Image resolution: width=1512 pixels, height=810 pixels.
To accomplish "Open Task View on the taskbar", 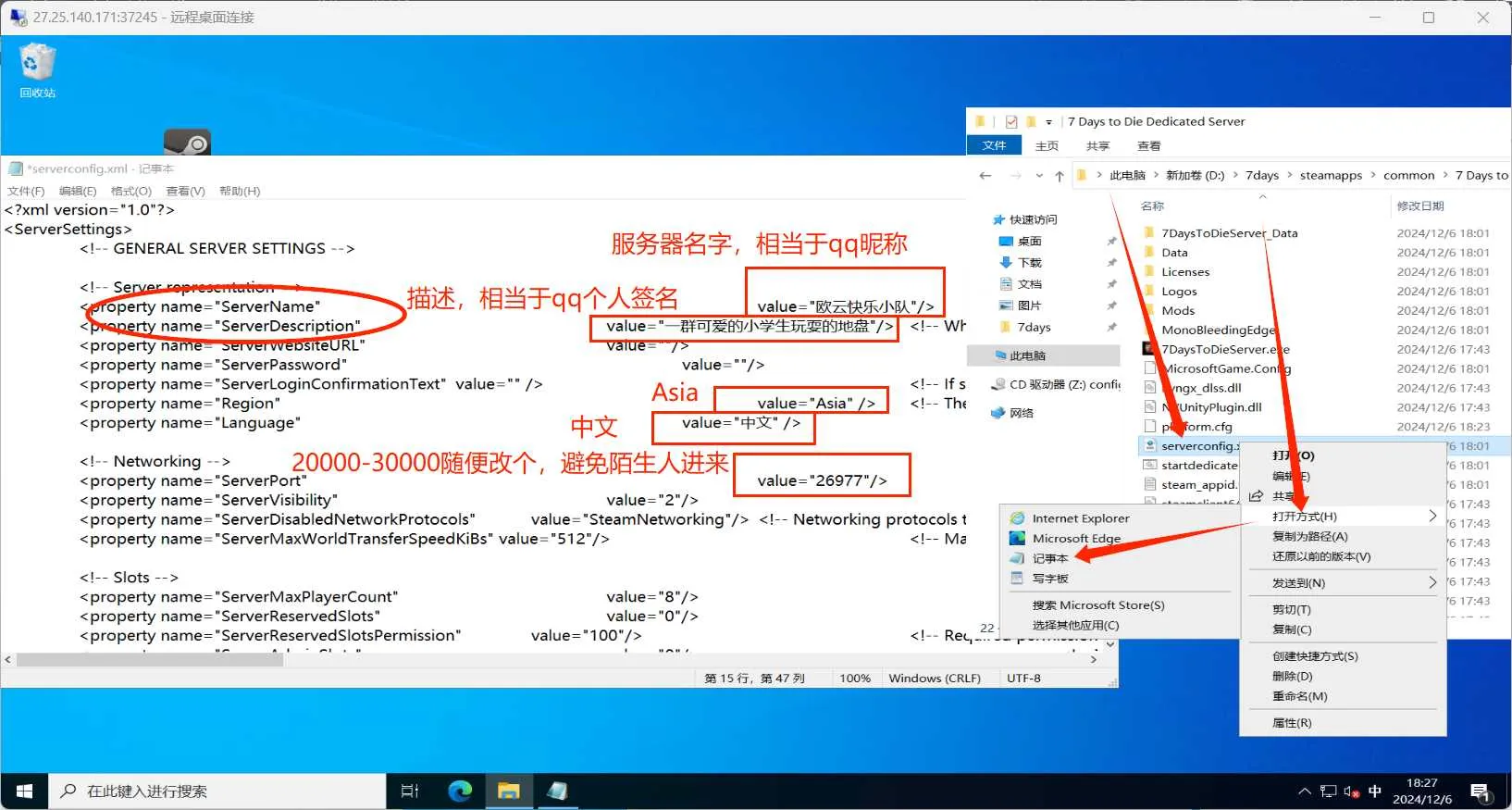I will [x=410, y=791].
